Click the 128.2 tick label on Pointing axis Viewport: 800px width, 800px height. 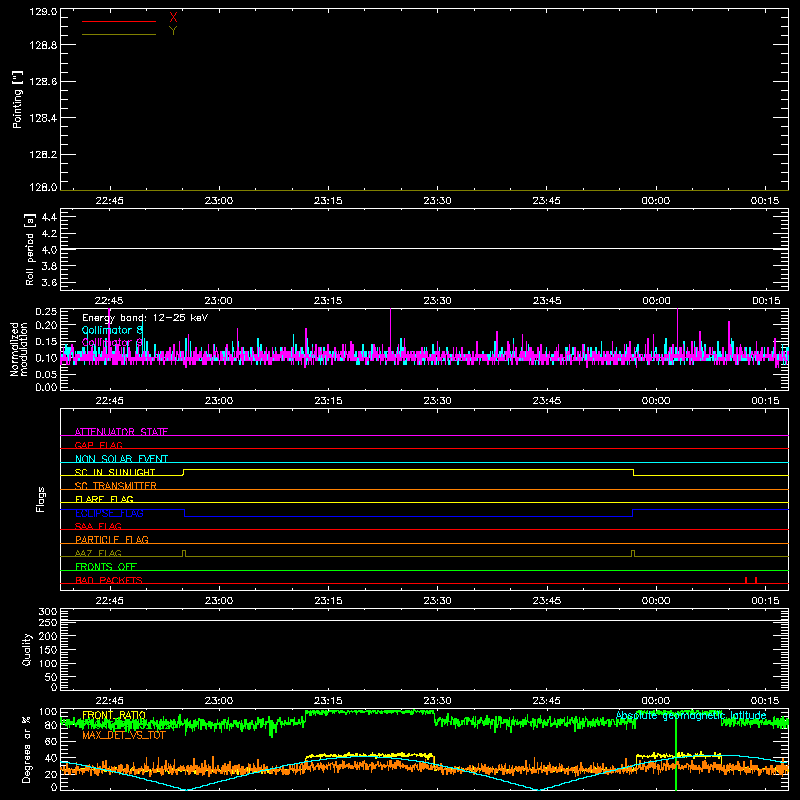pos(43,155)
